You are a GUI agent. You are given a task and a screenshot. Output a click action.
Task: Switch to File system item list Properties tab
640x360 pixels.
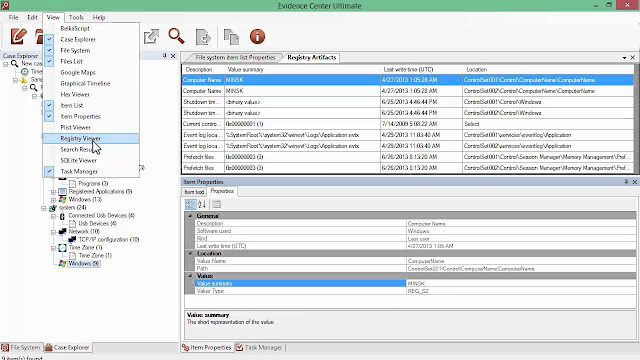235,58
